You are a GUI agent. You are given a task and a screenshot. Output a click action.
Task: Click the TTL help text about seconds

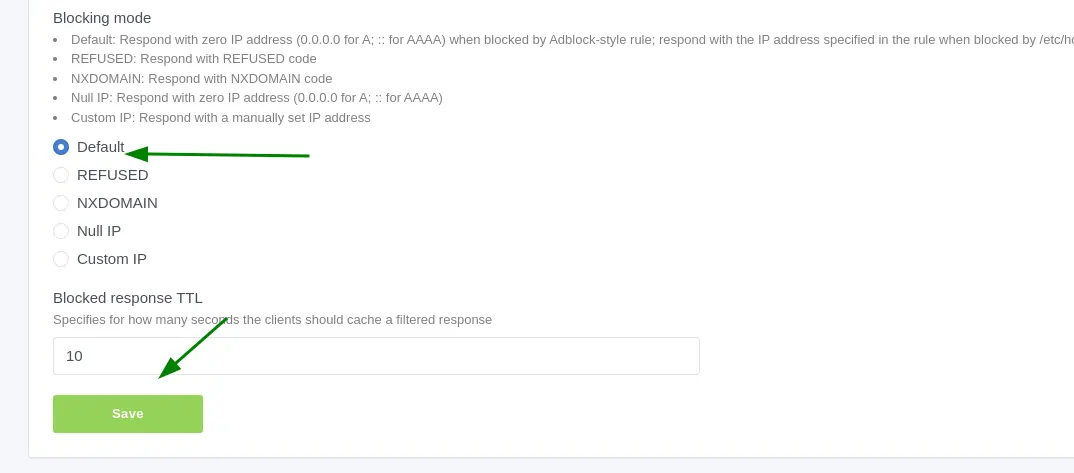pyautogui.click(x=272, y=320)
